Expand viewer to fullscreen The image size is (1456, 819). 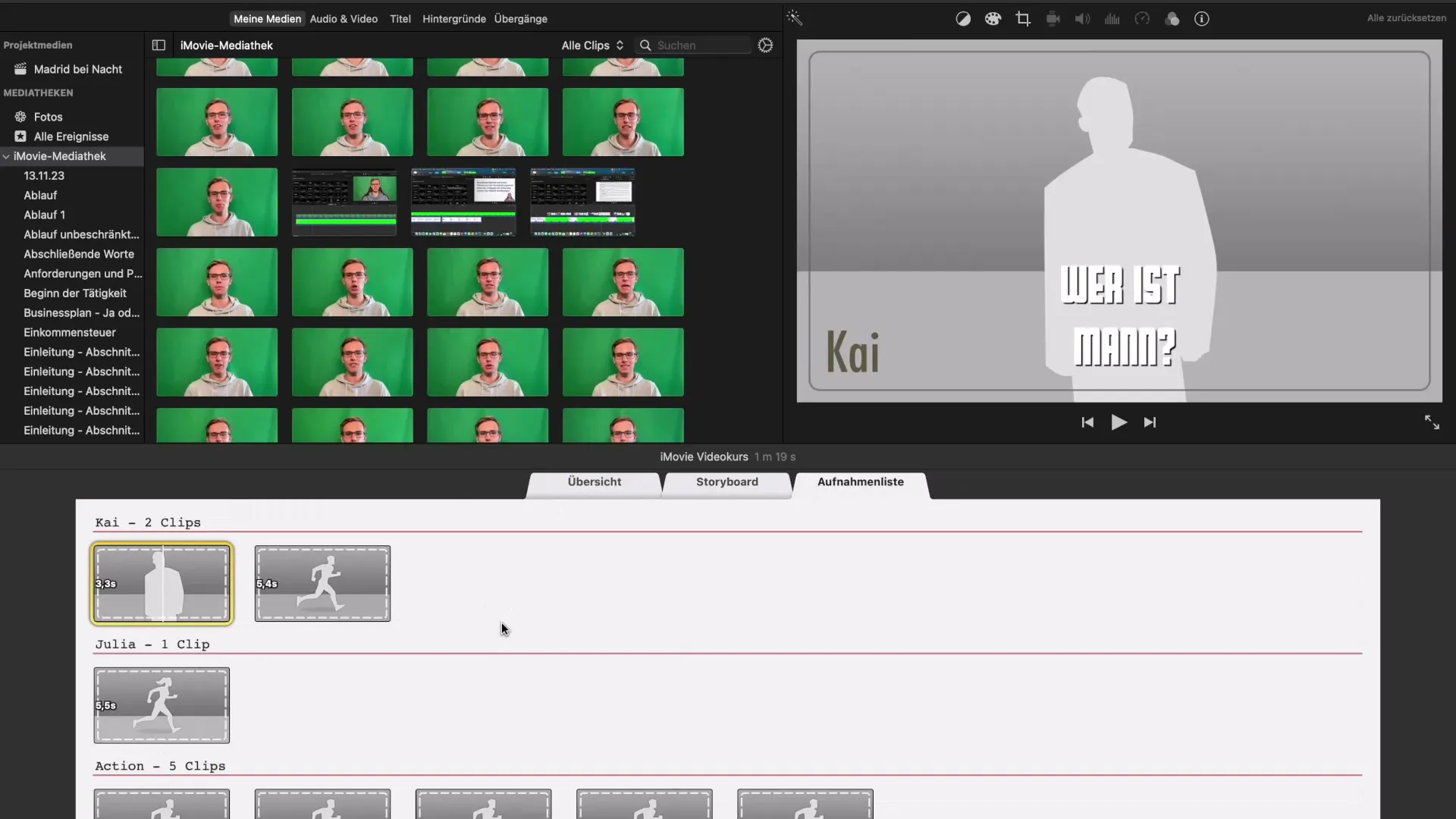[x=1432, y=422]
